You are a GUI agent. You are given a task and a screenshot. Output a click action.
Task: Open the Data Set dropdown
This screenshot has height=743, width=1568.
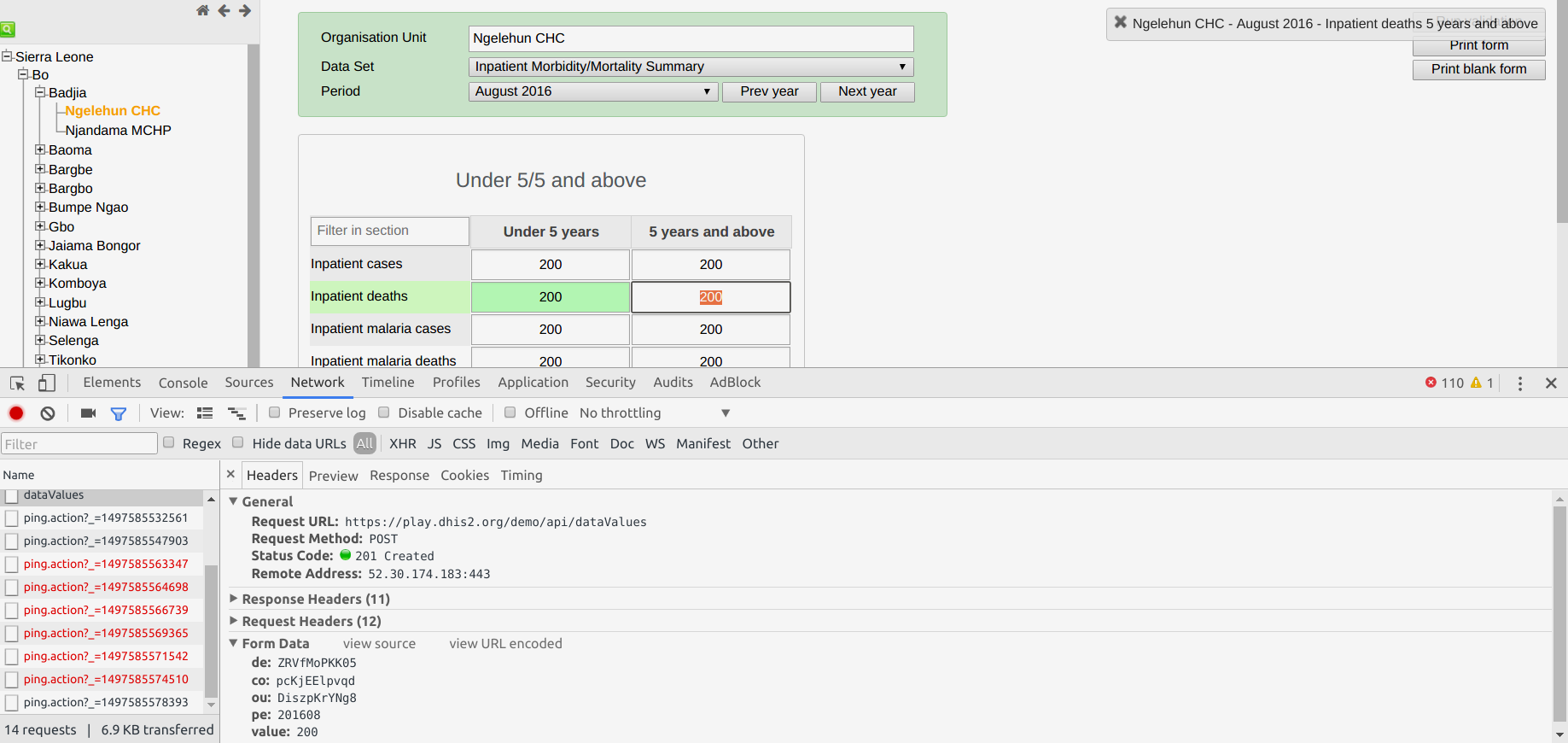pyautogui.click(x=691, y=67)
